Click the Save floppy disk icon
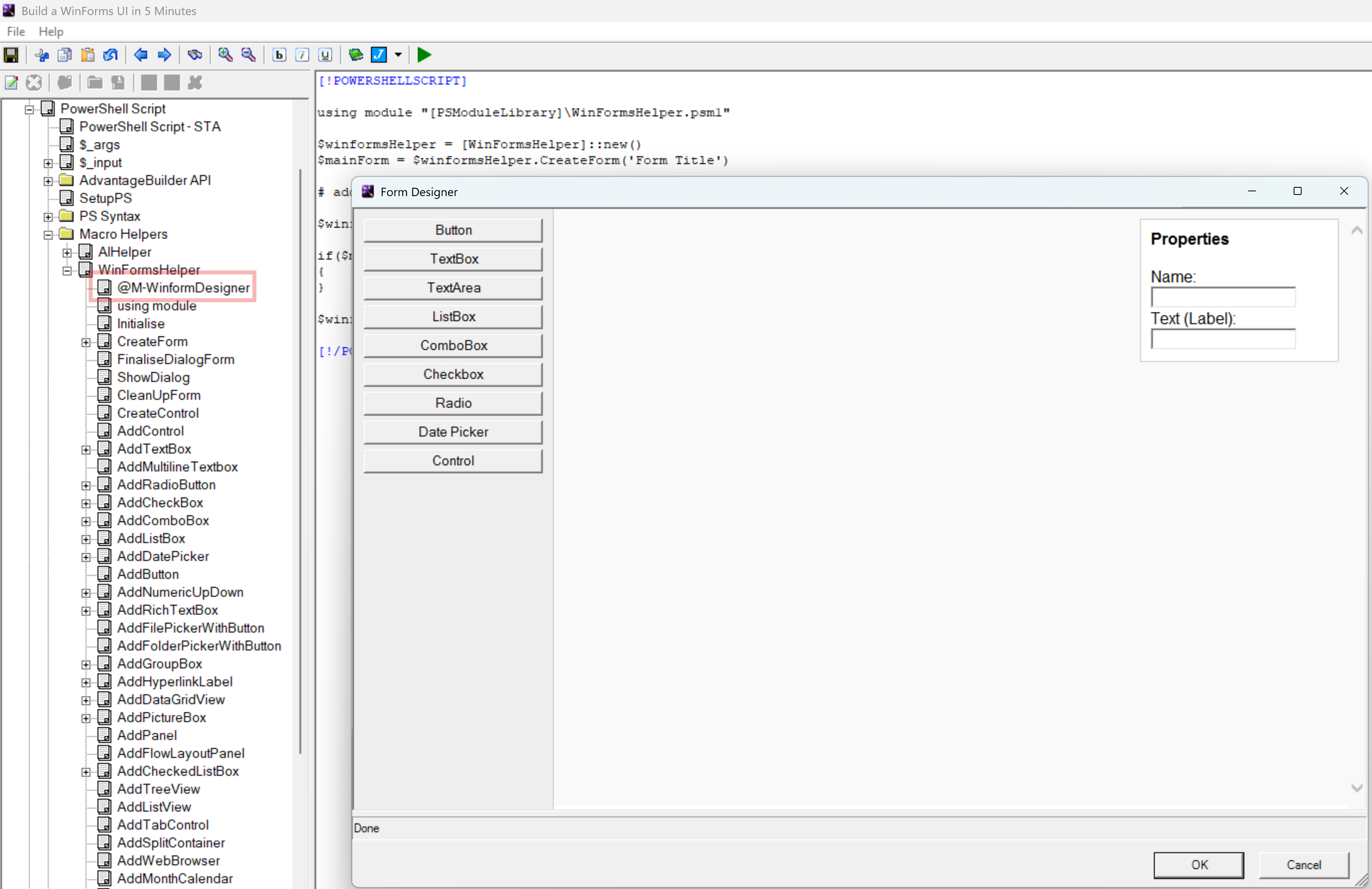 click(11, 55)
